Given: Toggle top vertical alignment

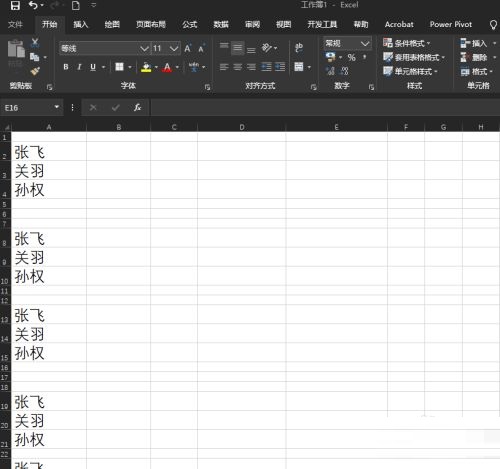Looking at the screenshot, I should (224, 47).
